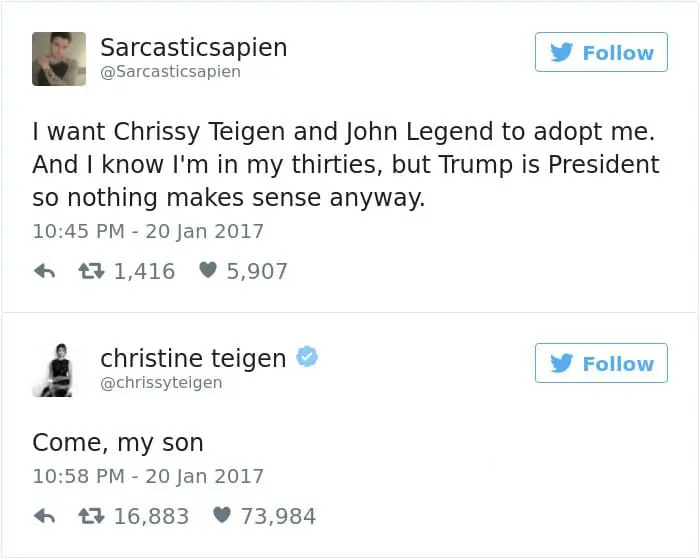
Task: Retweet the Sarcasticsapien adoption tweet
Action: 91,271
